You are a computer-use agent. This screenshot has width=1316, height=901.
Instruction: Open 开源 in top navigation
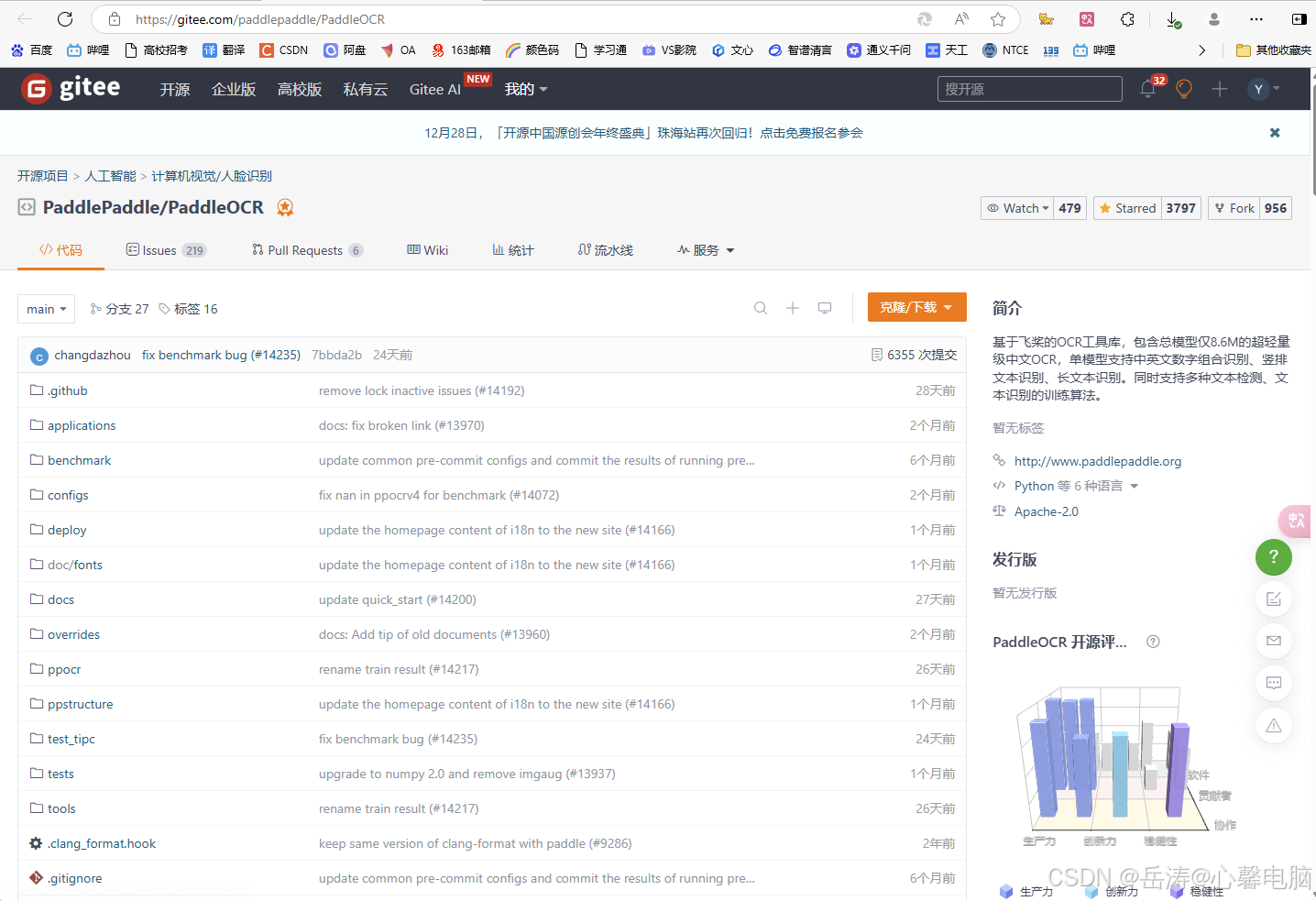point(175,89)
